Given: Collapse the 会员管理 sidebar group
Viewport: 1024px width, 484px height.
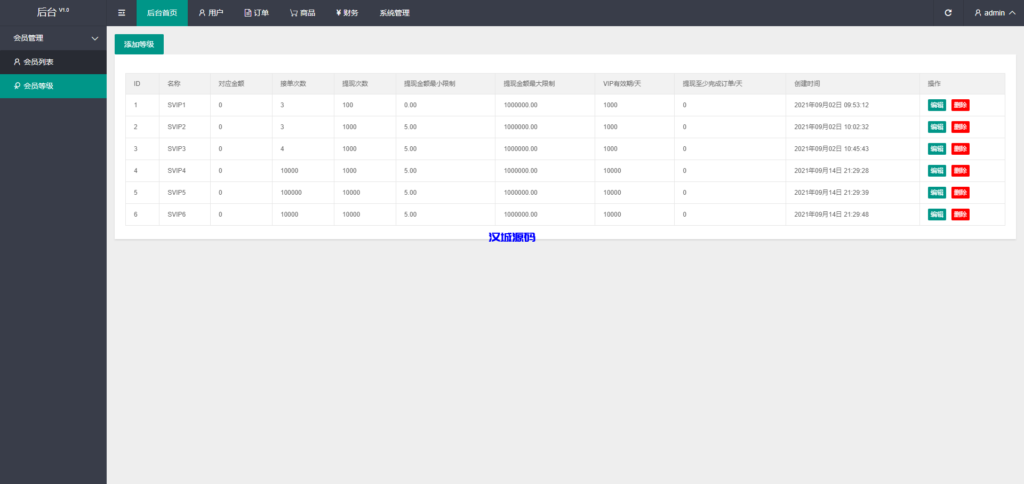Looking at the screenshot, I should tap(94, 38).
